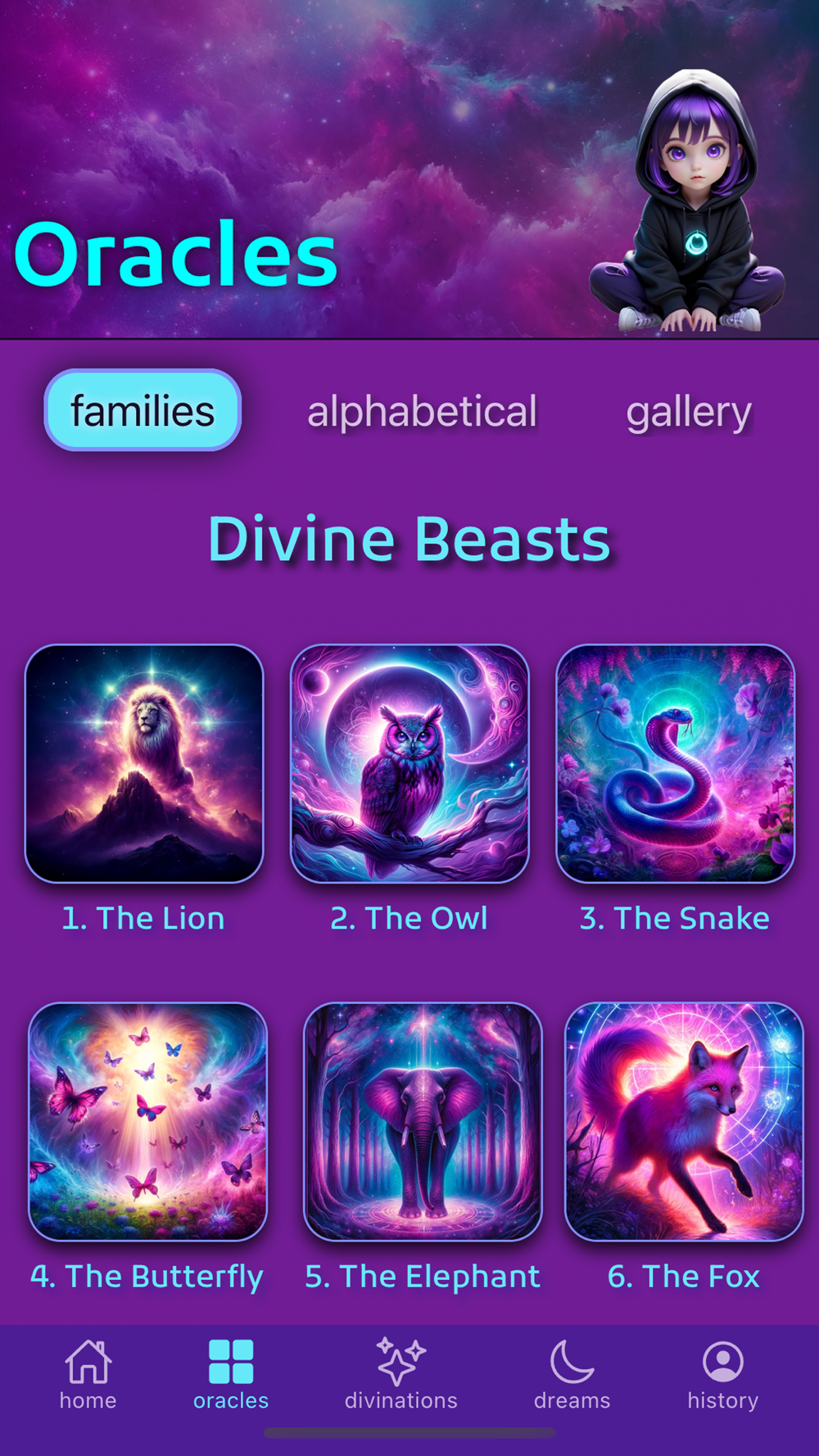The image size is (819, 1456).
Task: Open The Snake oracle card
Action: click(676, 764)
